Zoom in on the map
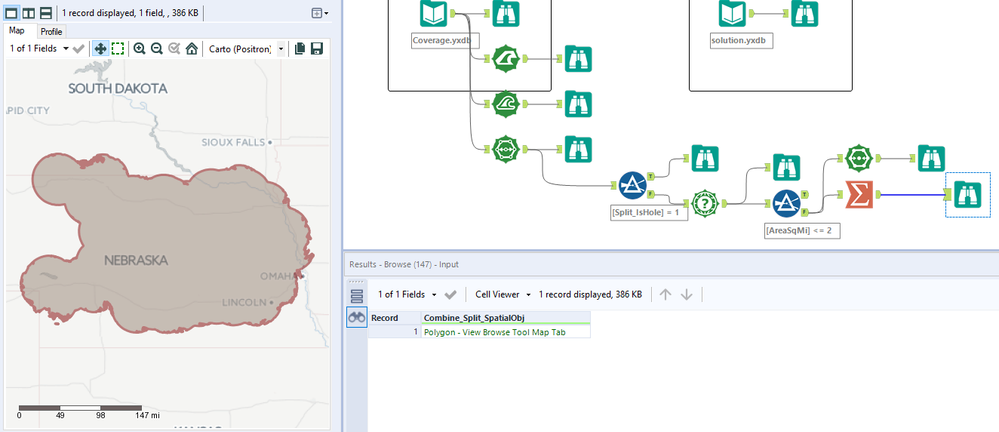The image size is (999, 432). (140, 48)
